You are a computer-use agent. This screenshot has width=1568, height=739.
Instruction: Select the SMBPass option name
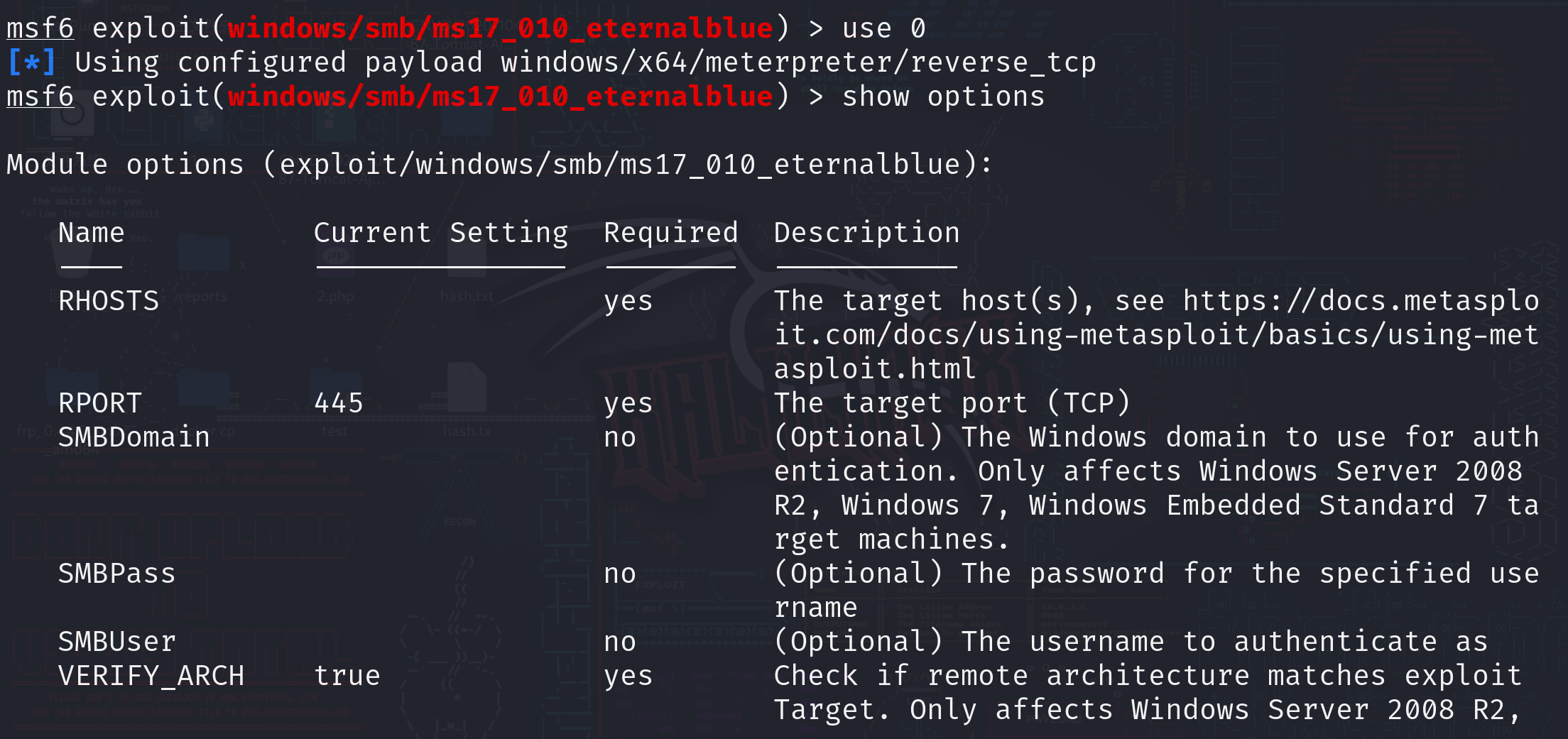(x=116, y=574)
